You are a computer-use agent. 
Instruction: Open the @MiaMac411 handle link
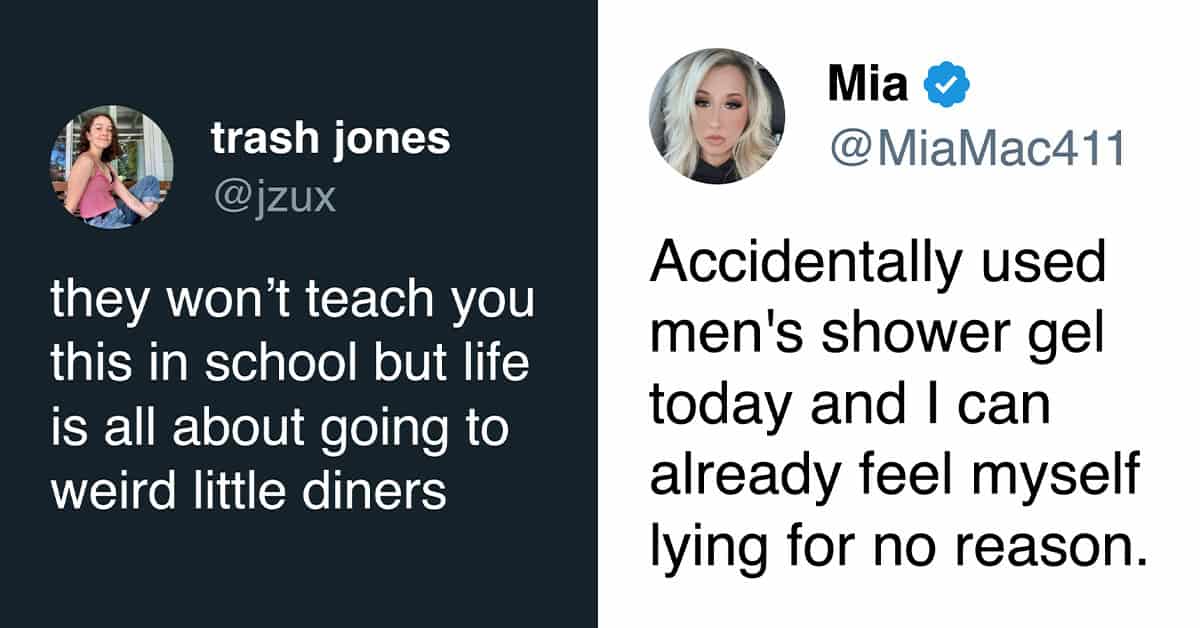[976, 150]
